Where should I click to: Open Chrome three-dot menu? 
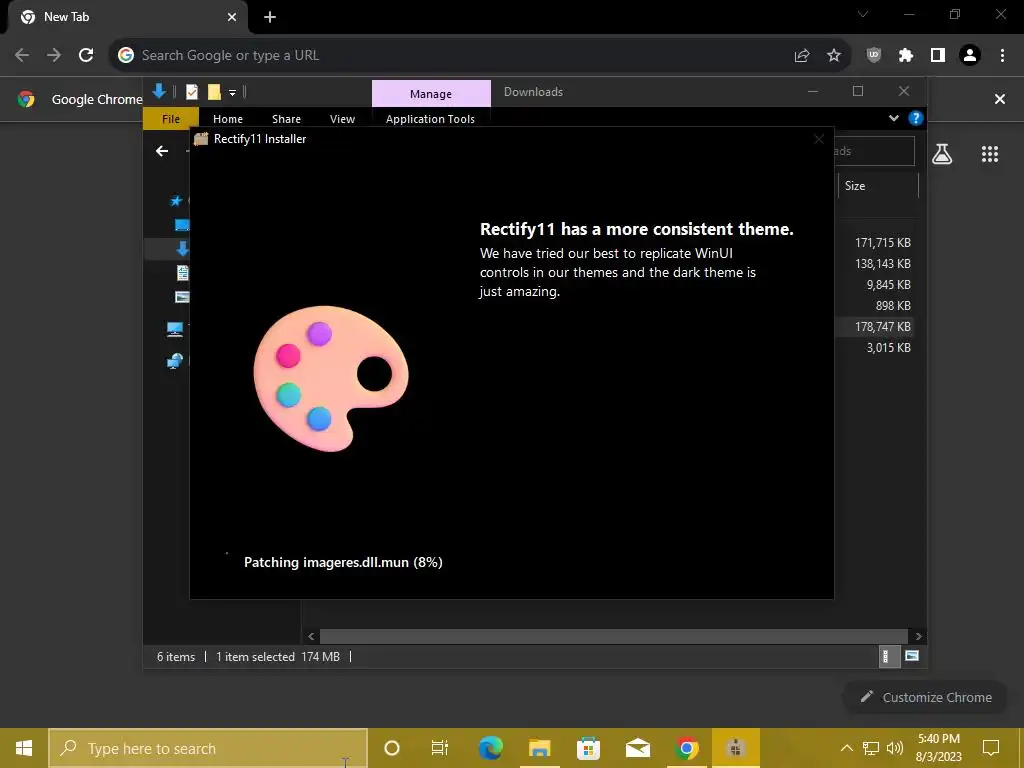click(x=1002, y=56)
